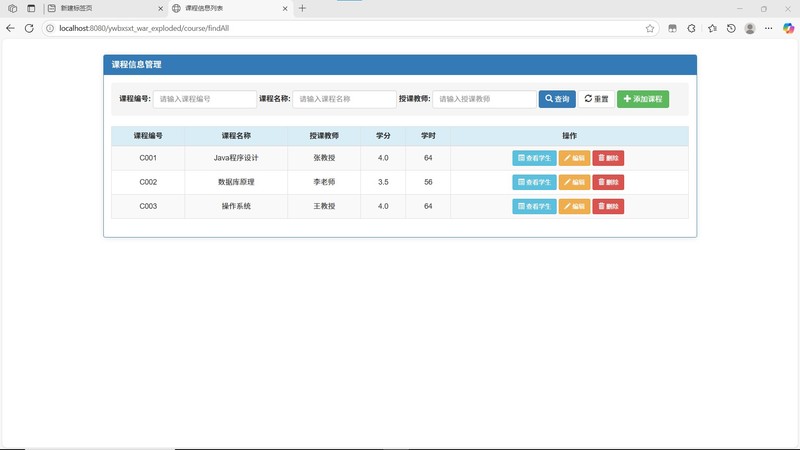Delete the 操作系统 course

[608, 206]
